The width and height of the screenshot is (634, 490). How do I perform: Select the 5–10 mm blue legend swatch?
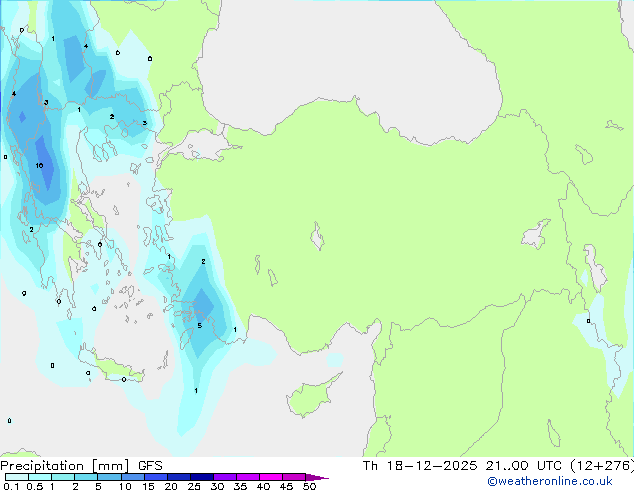[x=110, y=477]
